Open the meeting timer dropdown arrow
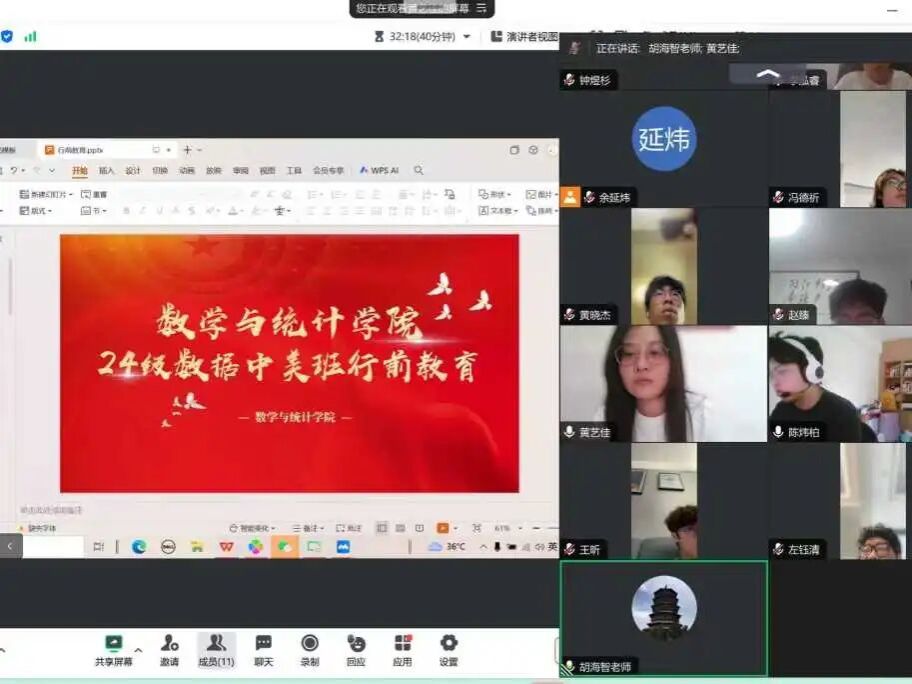Screen dimensions: 912x684 [466, 37]
